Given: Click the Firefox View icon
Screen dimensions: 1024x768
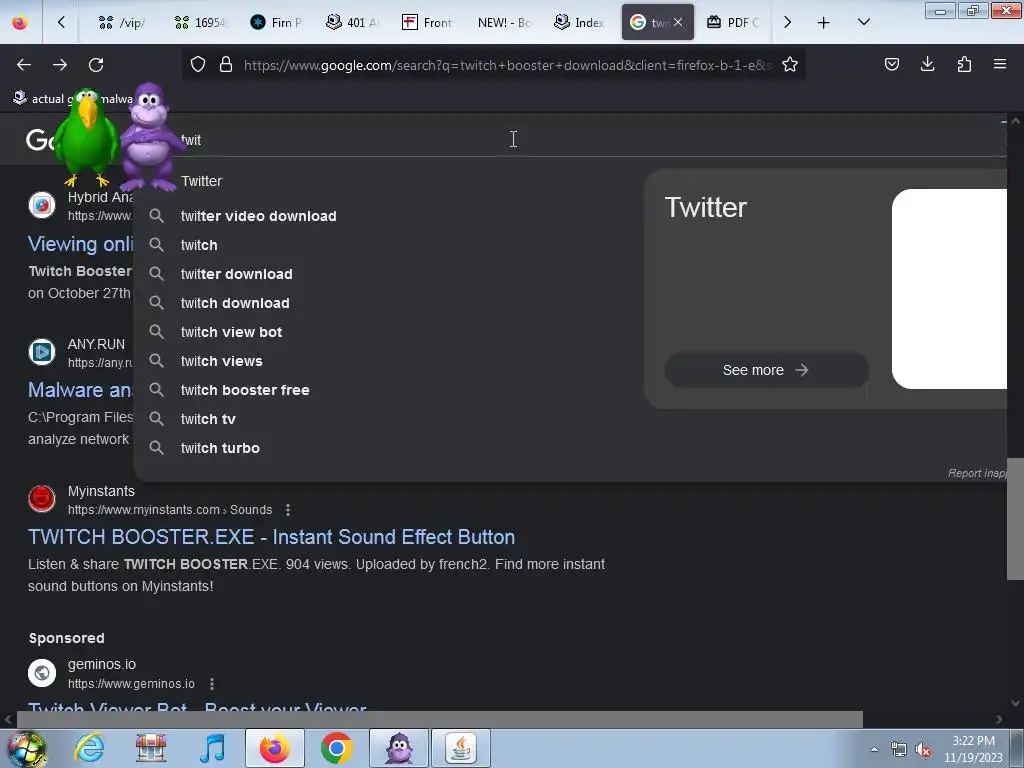Looking at the screenshot, I should (20, 22).
